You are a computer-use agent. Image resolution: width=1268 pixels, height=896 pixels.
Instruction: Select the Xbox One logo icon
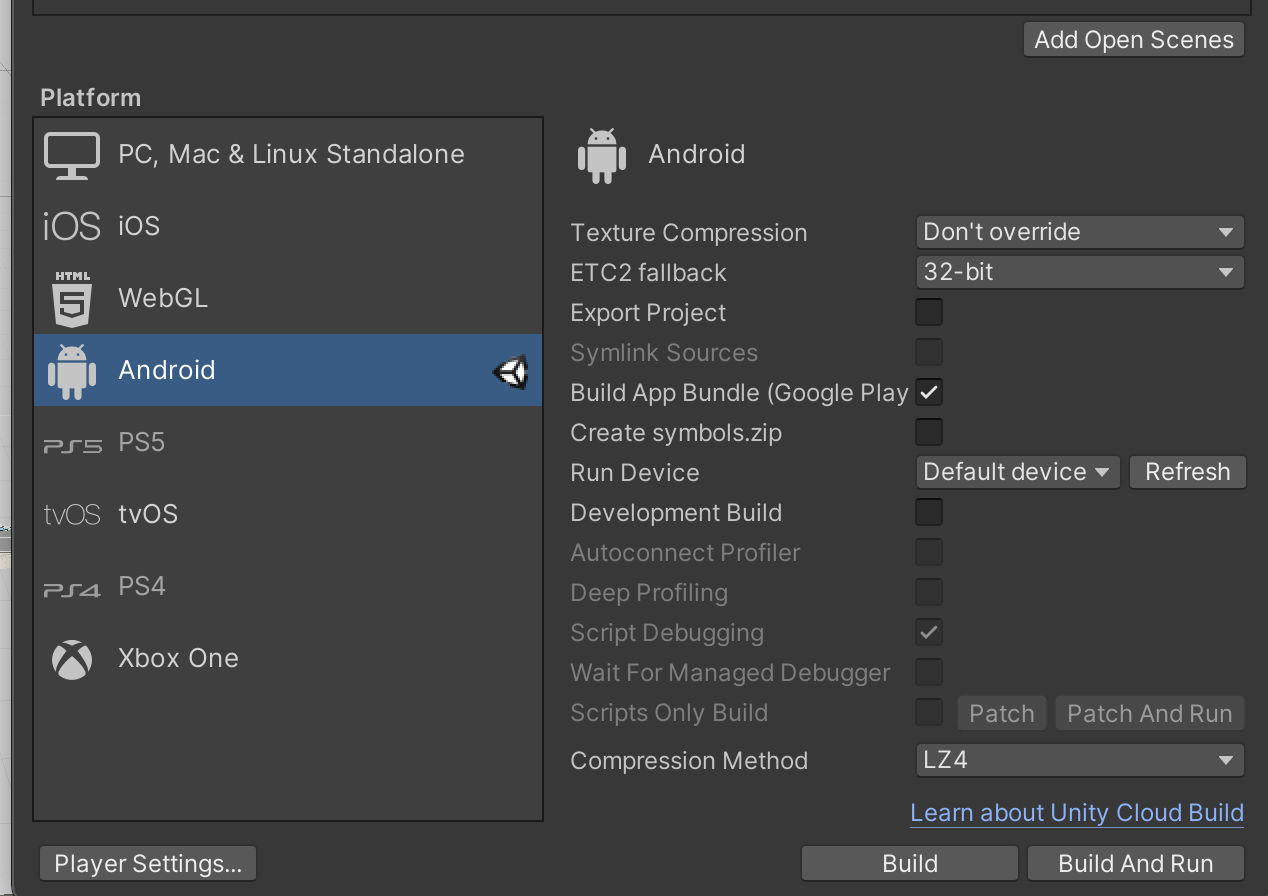coord(72,659)
